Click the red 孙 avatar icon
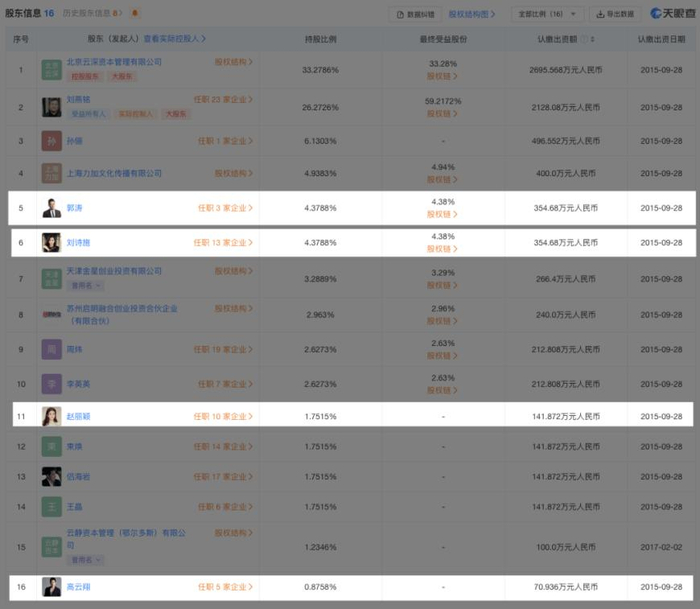 pyautogui.click(x=51, y=141)
